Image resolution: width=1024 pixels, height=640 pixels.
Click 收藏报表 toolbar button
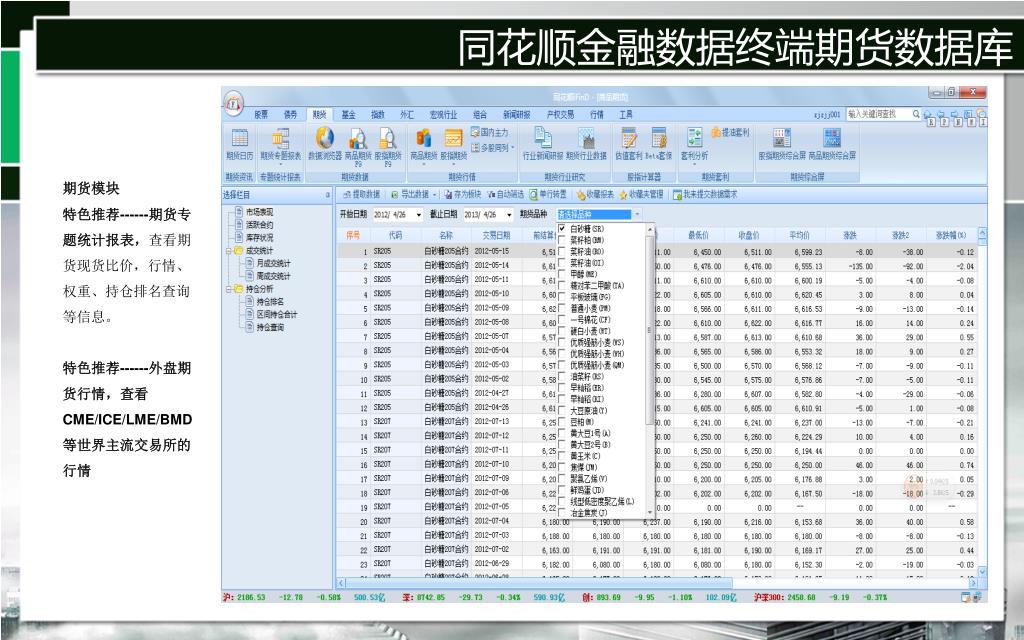click(x=595, y=195)
